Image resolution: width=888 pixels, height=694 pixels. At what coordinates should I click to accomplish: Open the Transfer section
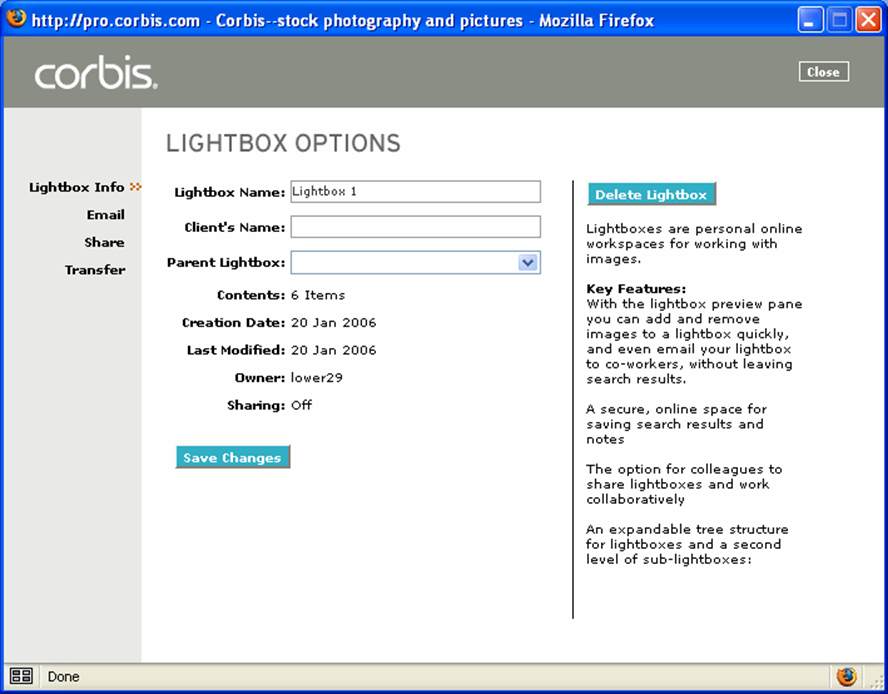coord(95,270)
